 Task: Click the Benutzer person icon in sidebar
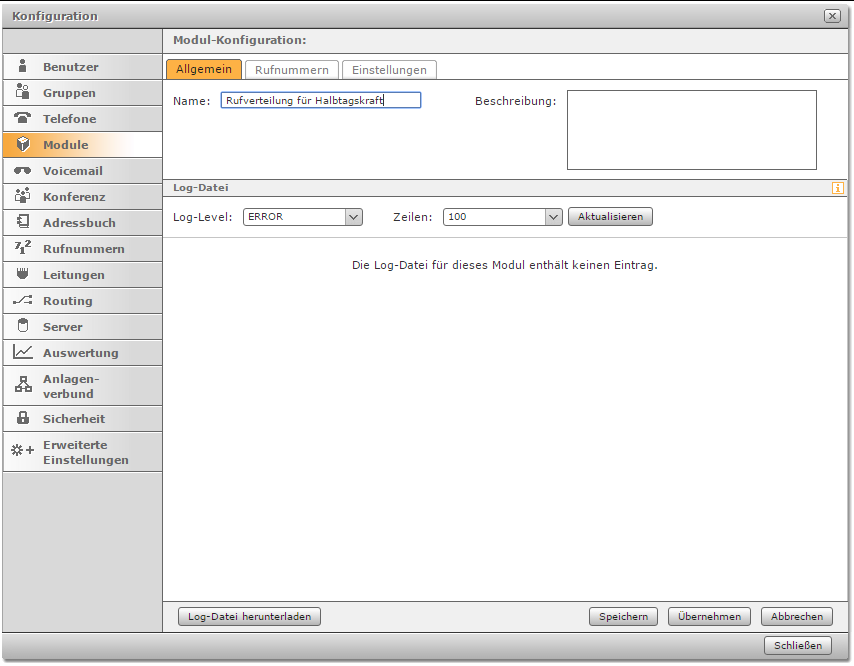pyautogui.click(x=23, y=67)
